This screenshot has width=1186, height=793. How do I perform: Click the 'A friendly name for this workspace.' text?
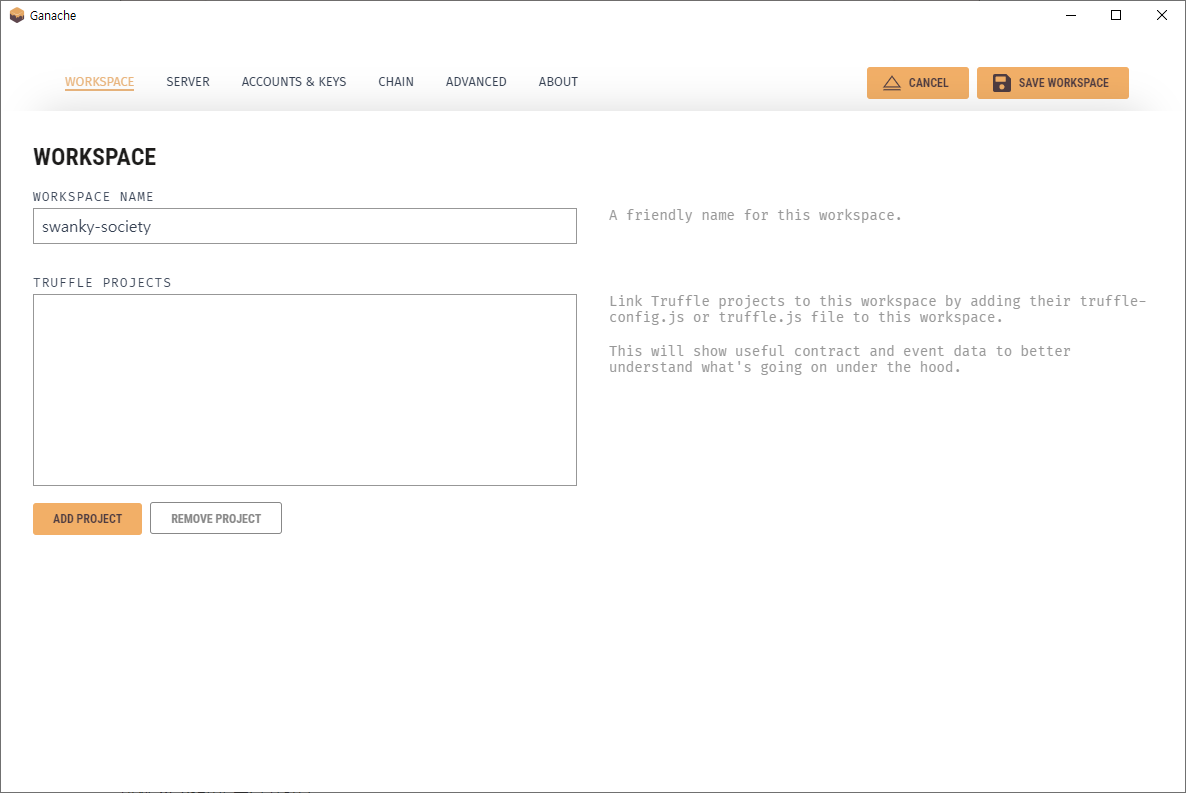pyautogui.click(x=755, y=215)
